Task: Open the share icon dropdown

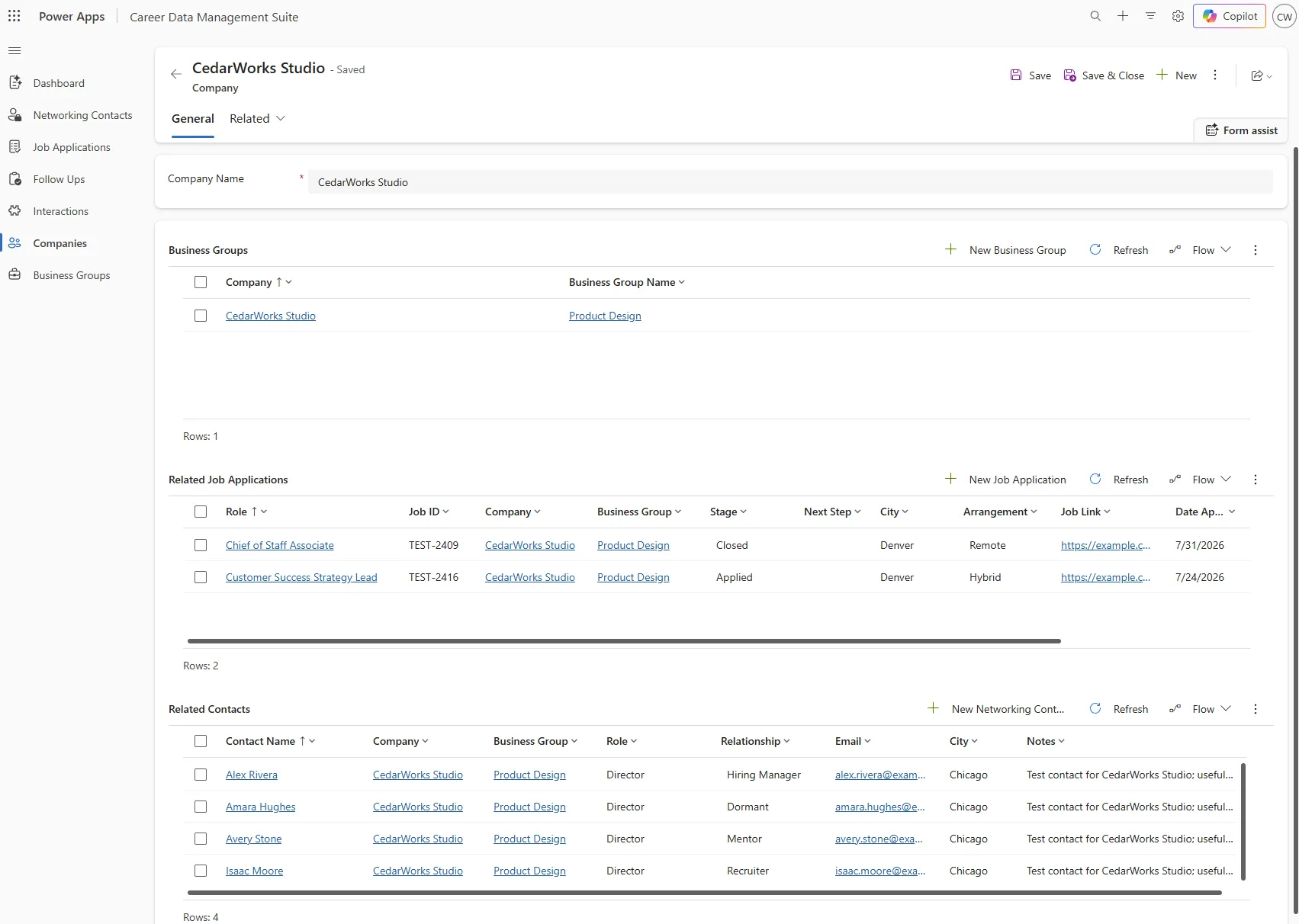Action: [x=1262, y=75]
